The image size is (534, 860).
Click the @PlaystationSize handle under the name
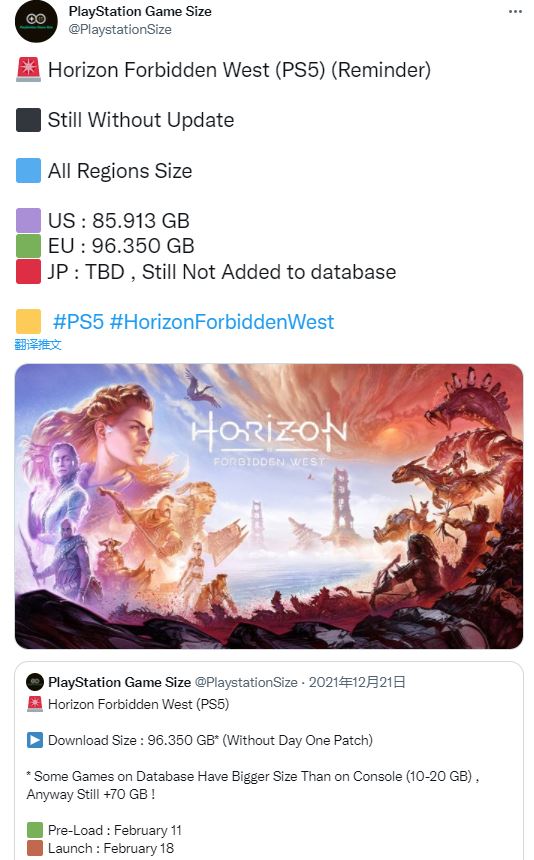click(x=120, y=30)
